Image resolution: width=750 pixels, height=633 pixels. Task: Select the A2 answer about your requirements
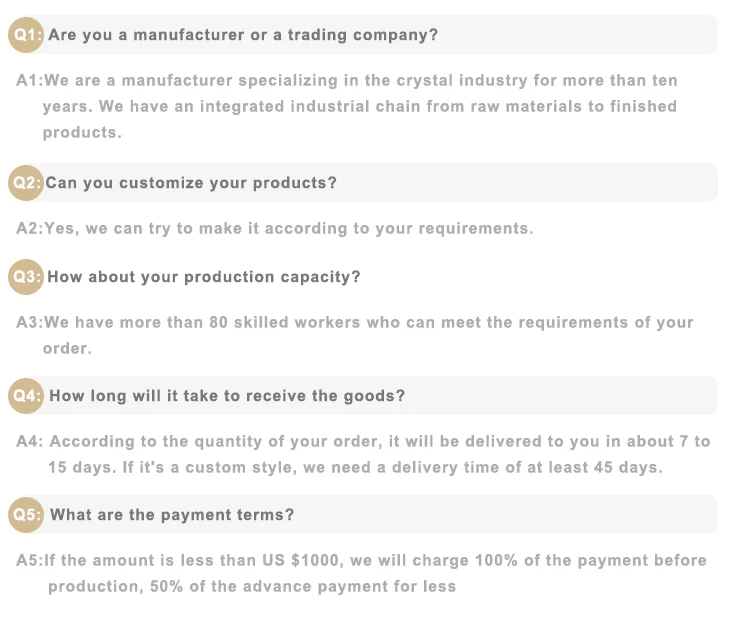coord(275,229)
